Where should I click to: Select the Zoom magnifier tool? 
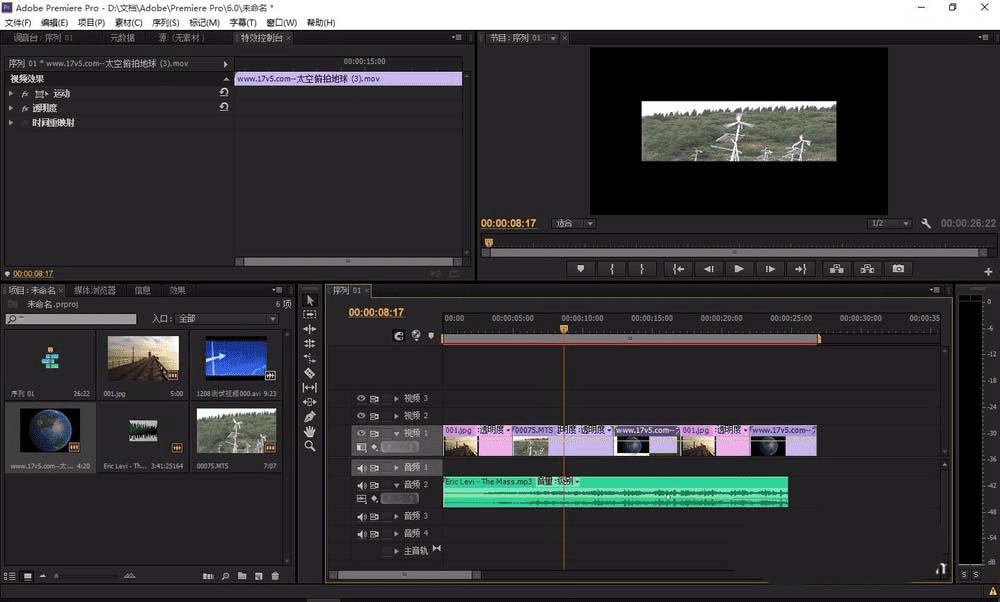[x=310, y=446]
